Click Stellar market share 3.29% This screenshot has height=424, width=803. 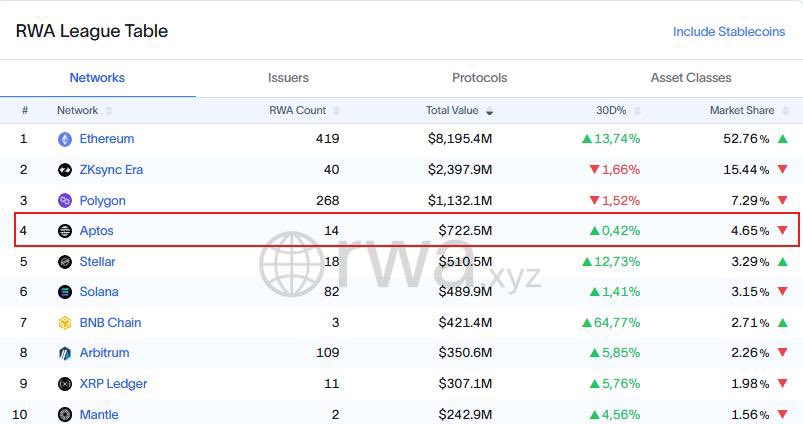(x=750, y=262)
